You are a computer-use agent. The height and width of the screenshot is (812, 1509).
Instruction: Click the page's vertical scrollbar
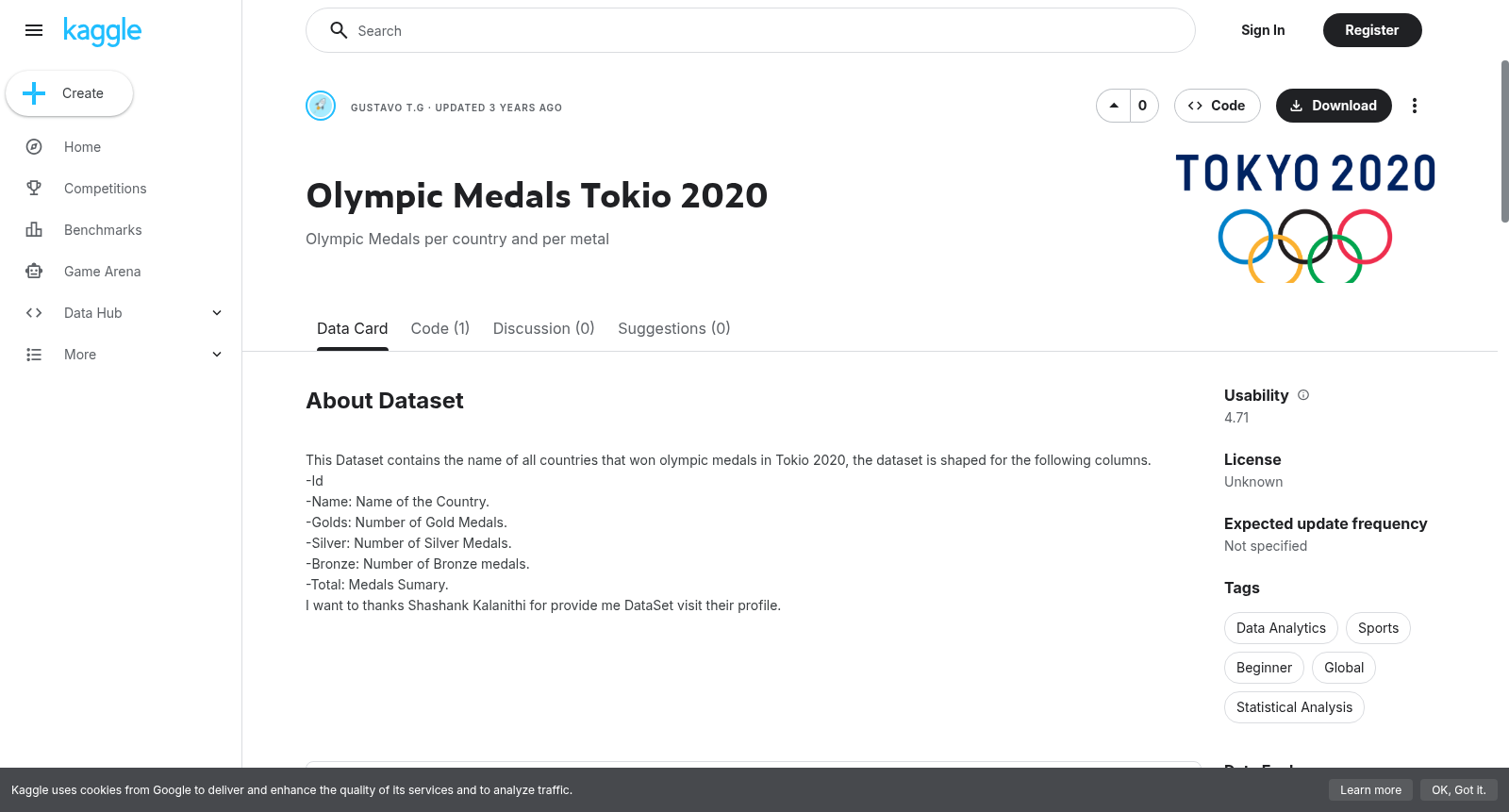tap(1505, 141)
